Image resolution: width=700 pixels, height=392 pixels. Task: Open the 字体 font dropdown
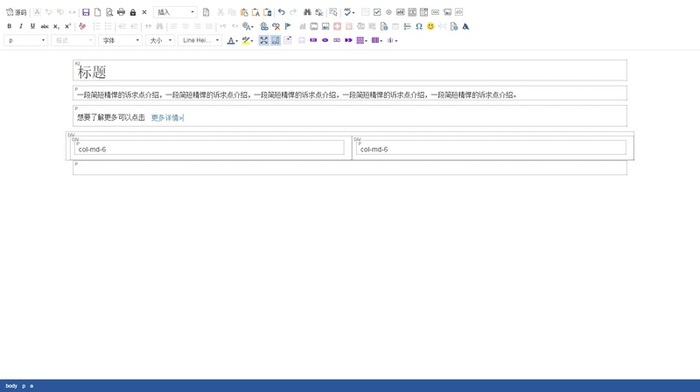point(120,40)
